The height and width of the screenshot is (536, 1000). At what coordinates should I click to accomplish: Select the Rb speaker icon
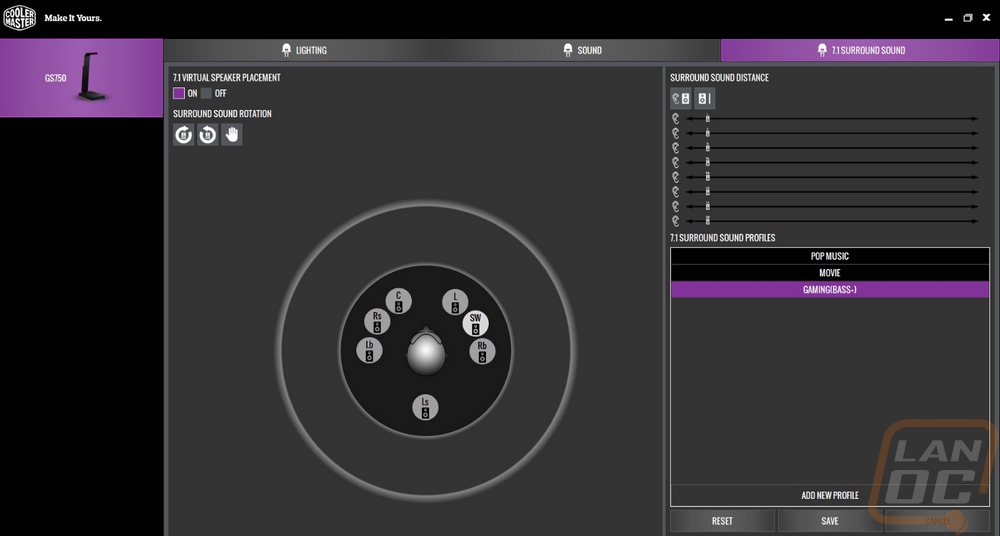tap(482, 352)
